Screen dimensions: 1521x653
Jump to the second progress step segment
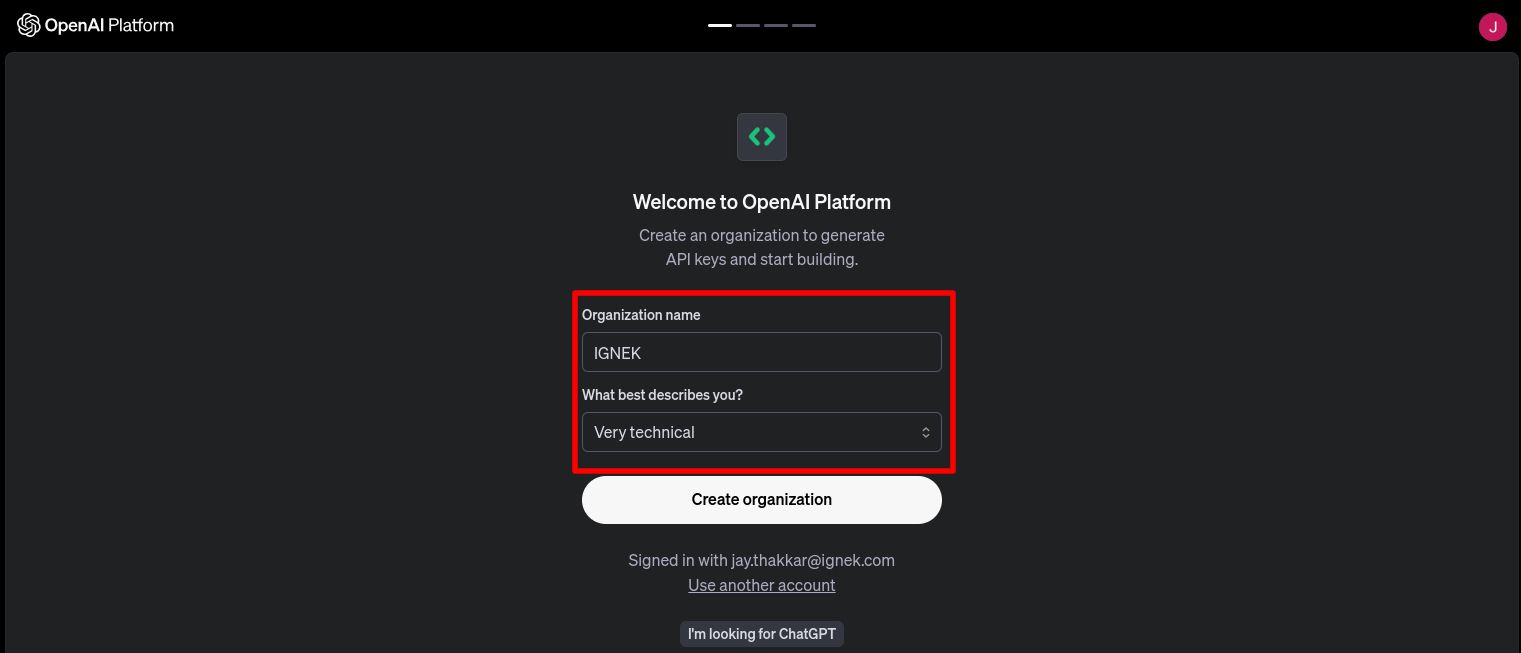coord(748,25)
